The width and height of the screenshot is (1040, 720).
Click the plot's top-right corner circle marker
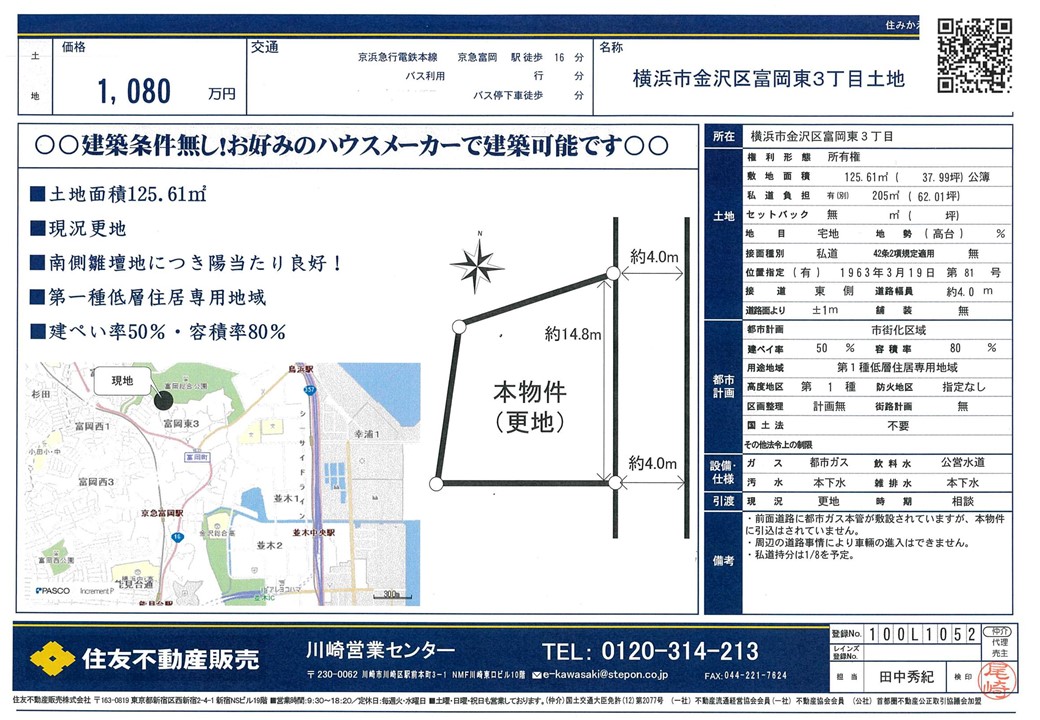pyautogui.click(x=612, y=274)
